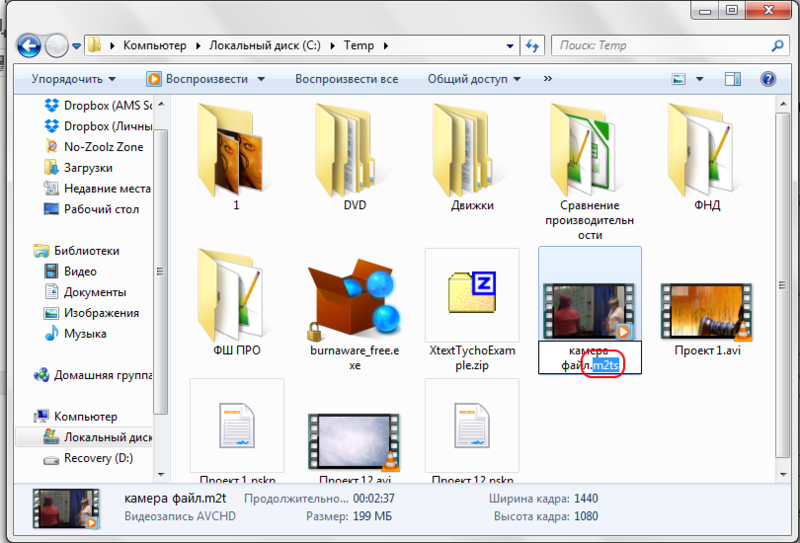
Task: Select Локальный диск (C:) breadcrumb
Action: pos(265,45)
